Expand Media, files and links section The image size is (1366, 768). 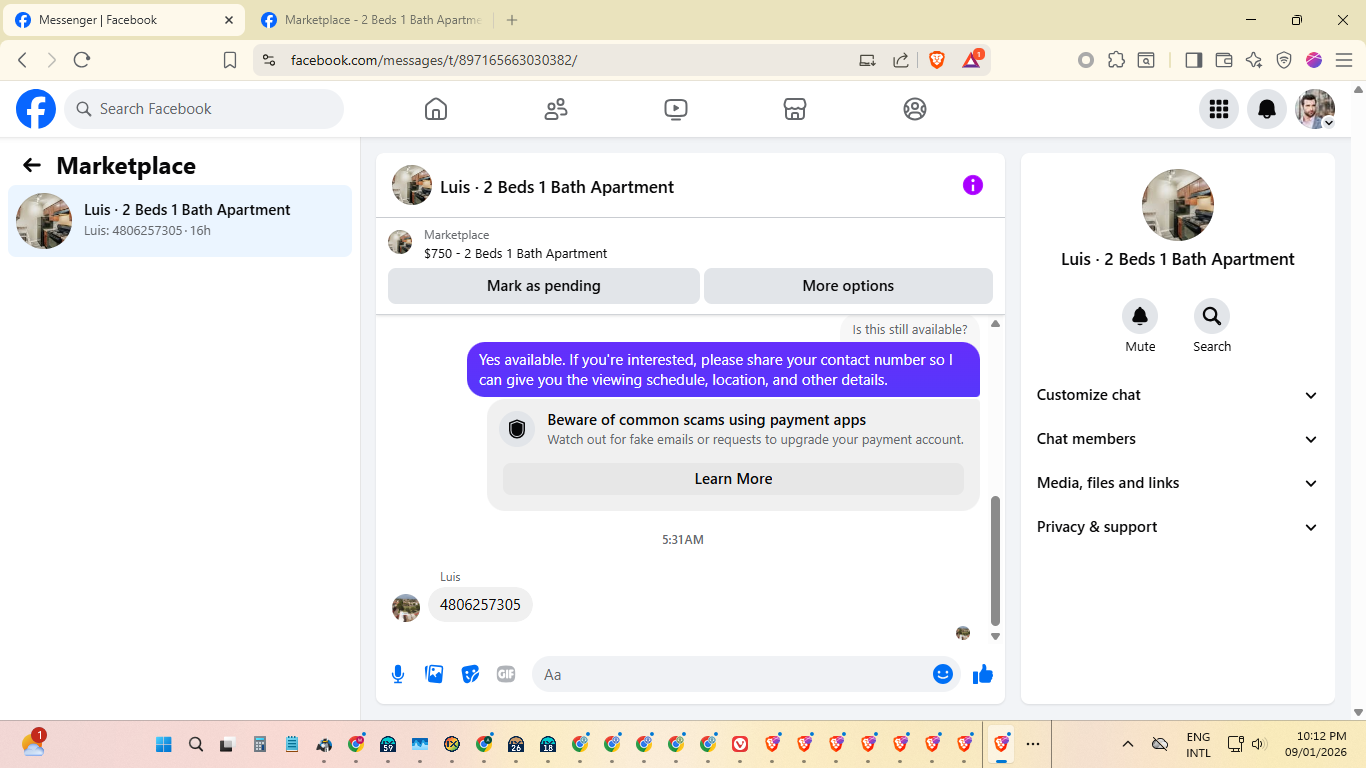1178,483
